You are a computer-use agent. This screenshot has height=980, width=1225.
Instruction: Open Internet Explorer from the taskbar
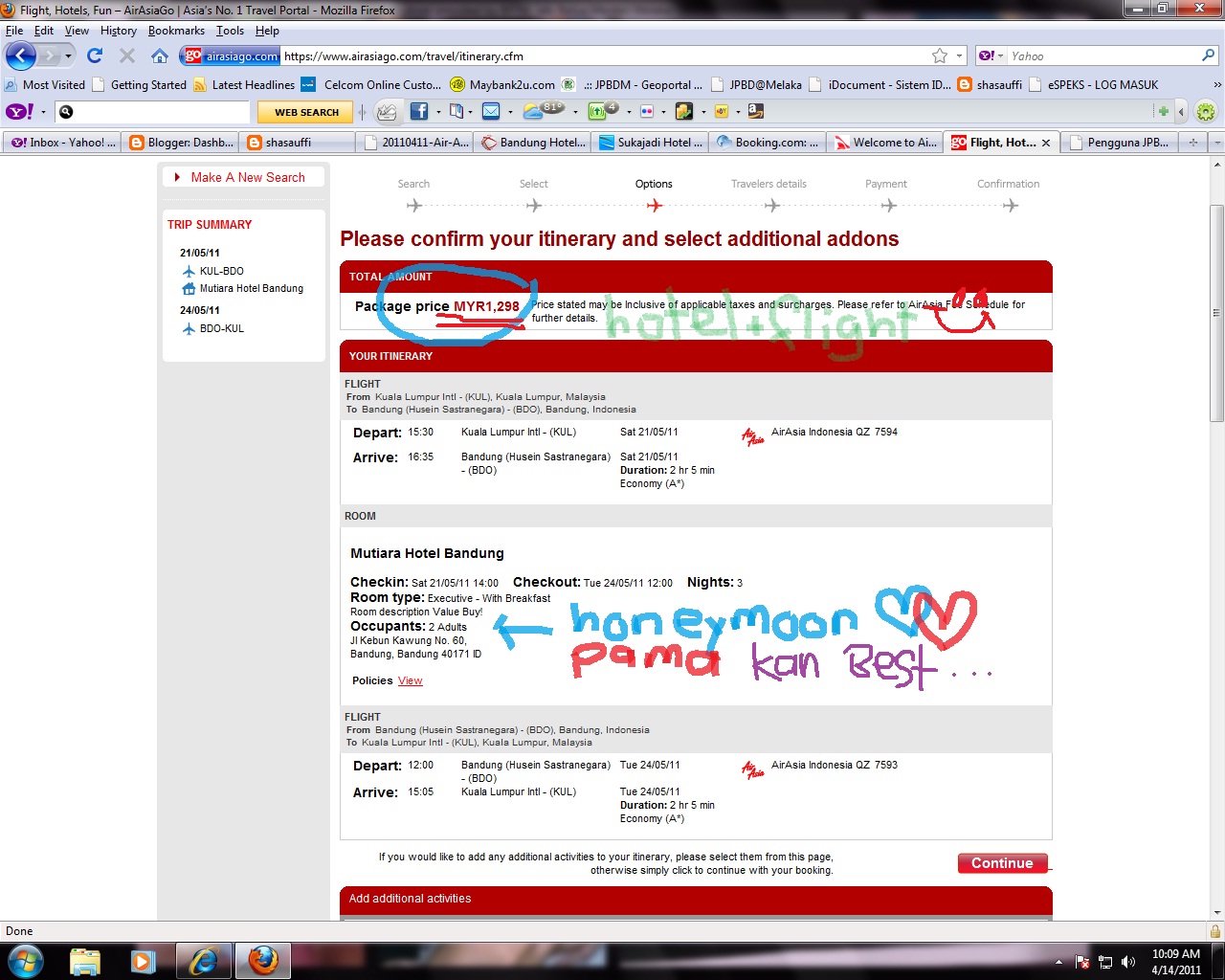click(204, 961)
